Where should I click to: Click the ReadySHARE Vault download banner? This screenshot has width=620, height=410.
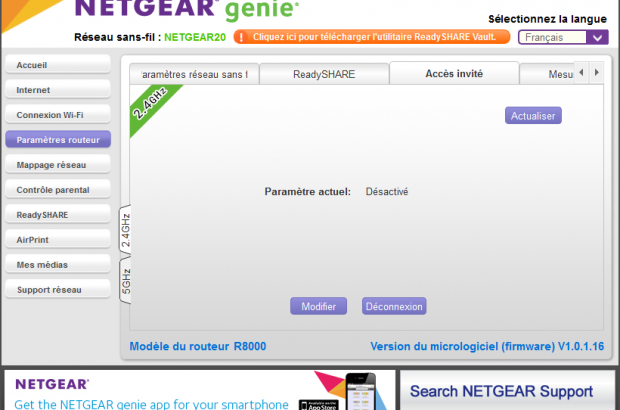pos(372,37)
